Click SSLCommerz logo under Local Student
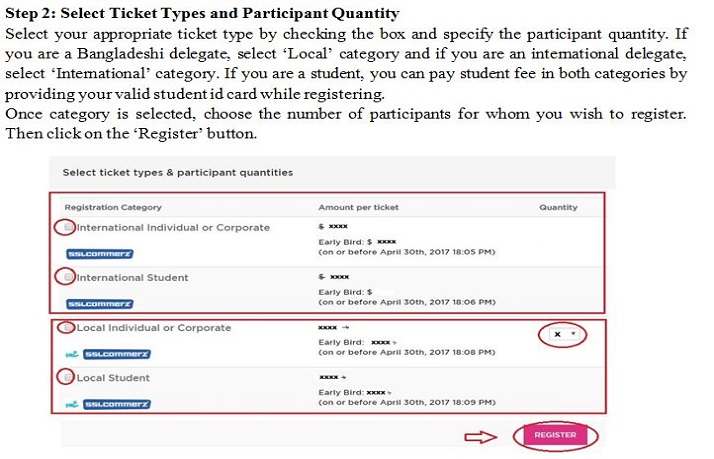The image size is (714, 459). [116, 403]
